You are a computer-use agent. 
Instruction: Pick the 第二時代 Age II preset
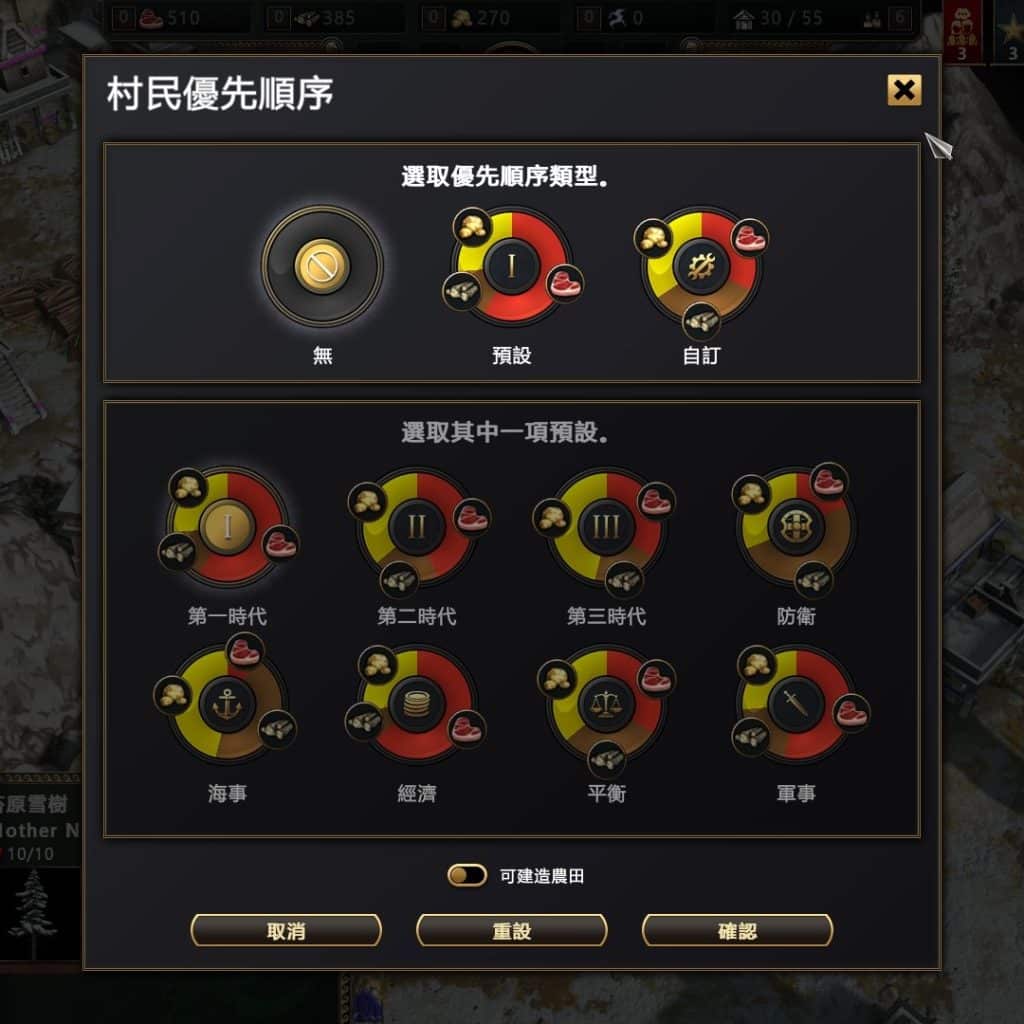point(417,526)
